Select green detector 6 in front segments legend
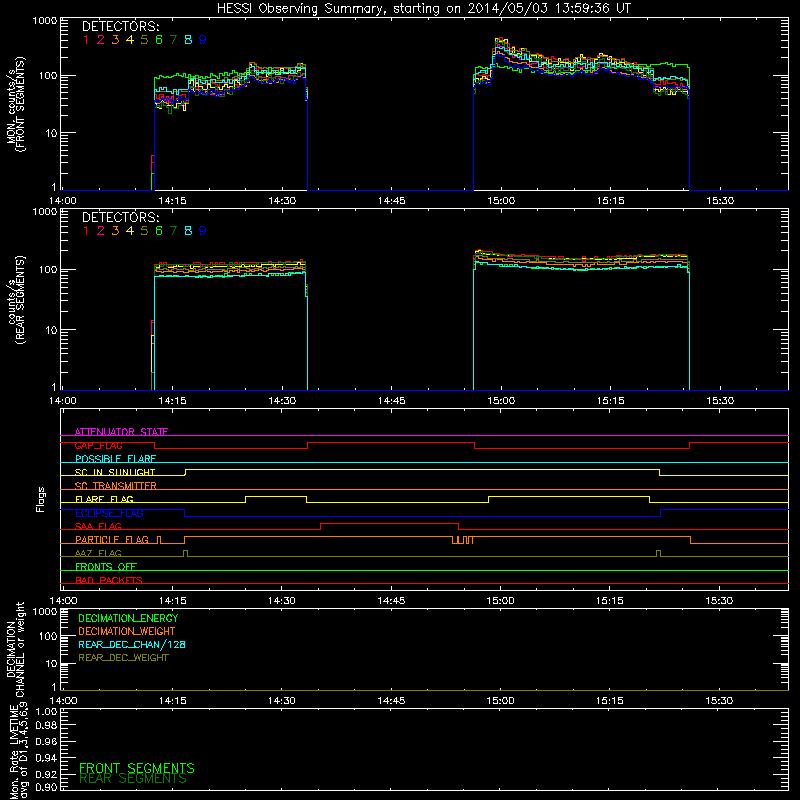800x800 pixels. (x=159, y=40)
